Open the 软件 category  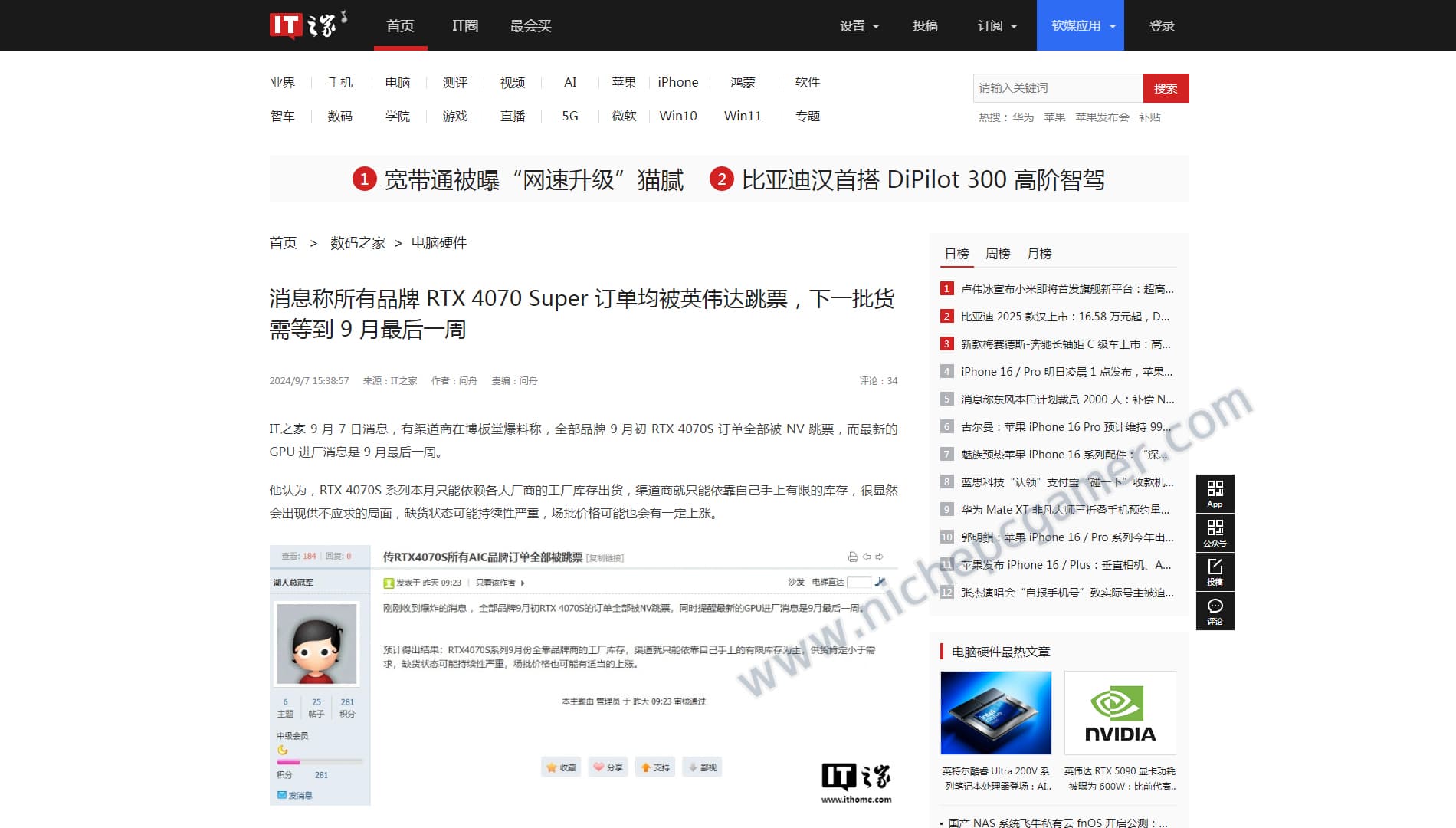(x=807, y=82)
